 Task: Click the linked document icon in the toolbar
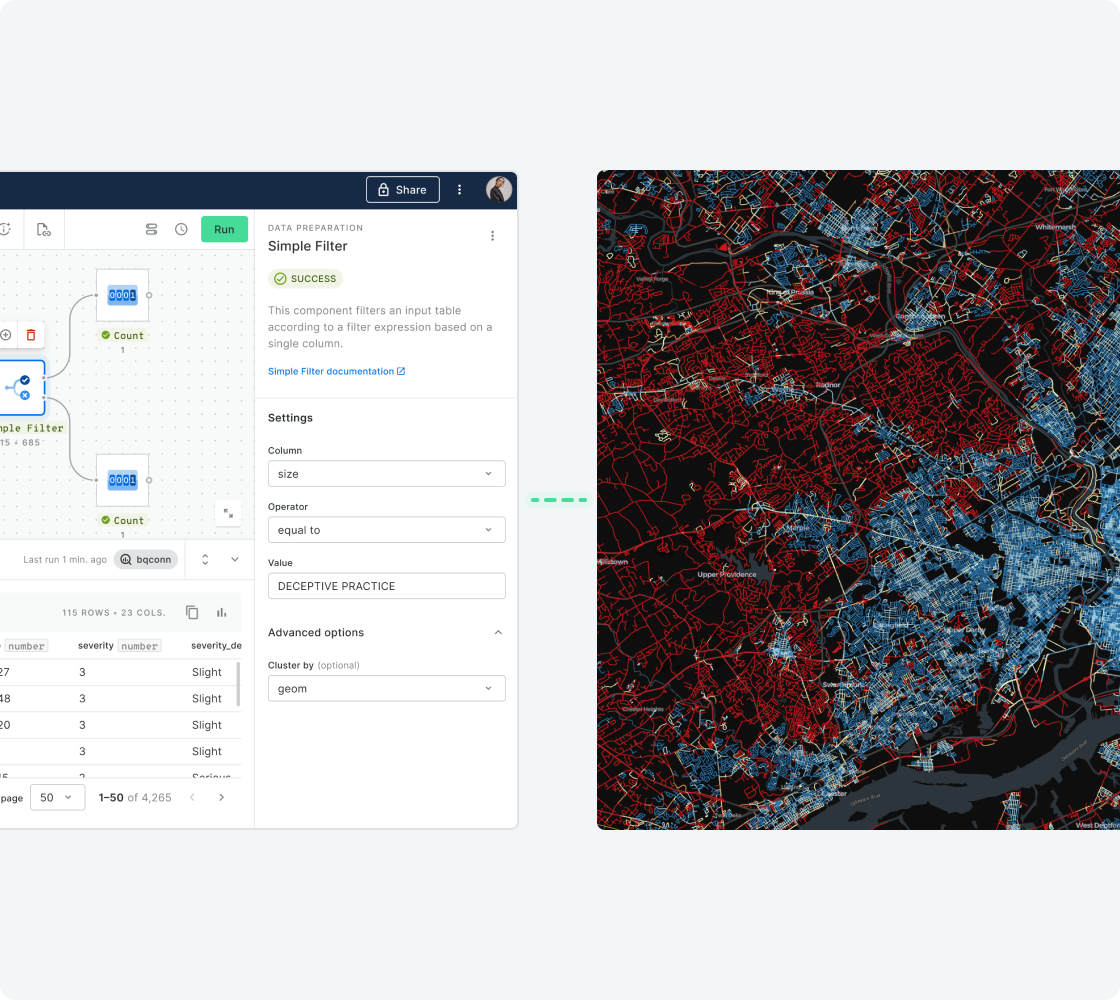[x=44, y=229]
